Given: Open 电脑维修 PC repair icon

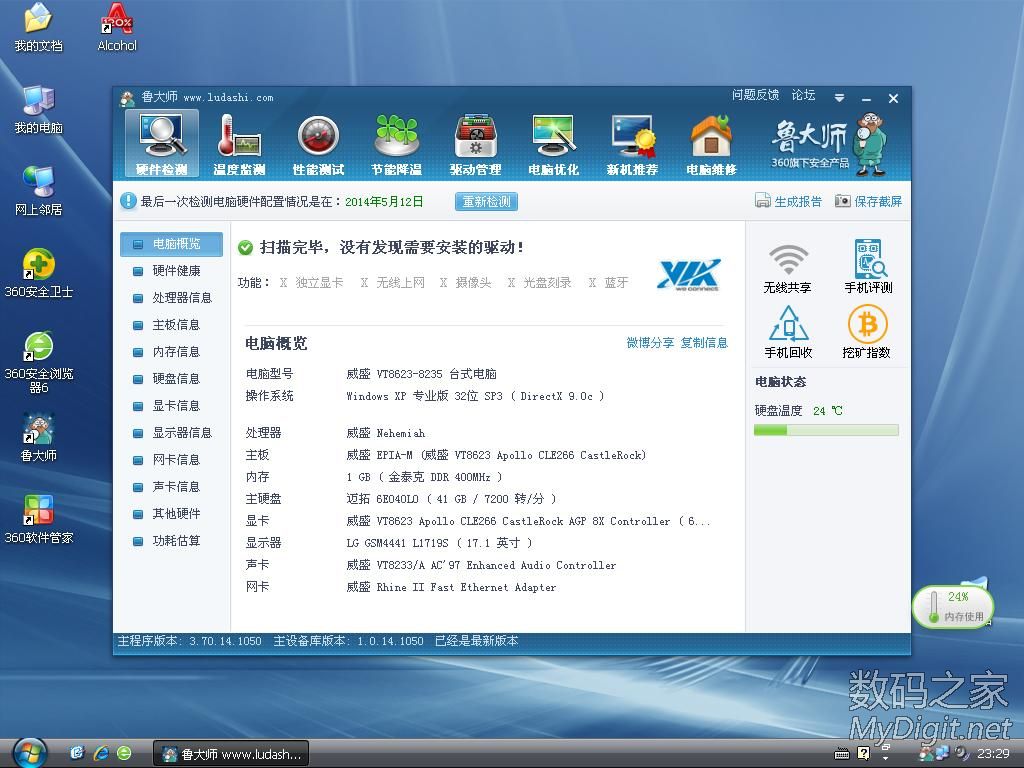Looking at the screenshot, I should click(711, 144).
